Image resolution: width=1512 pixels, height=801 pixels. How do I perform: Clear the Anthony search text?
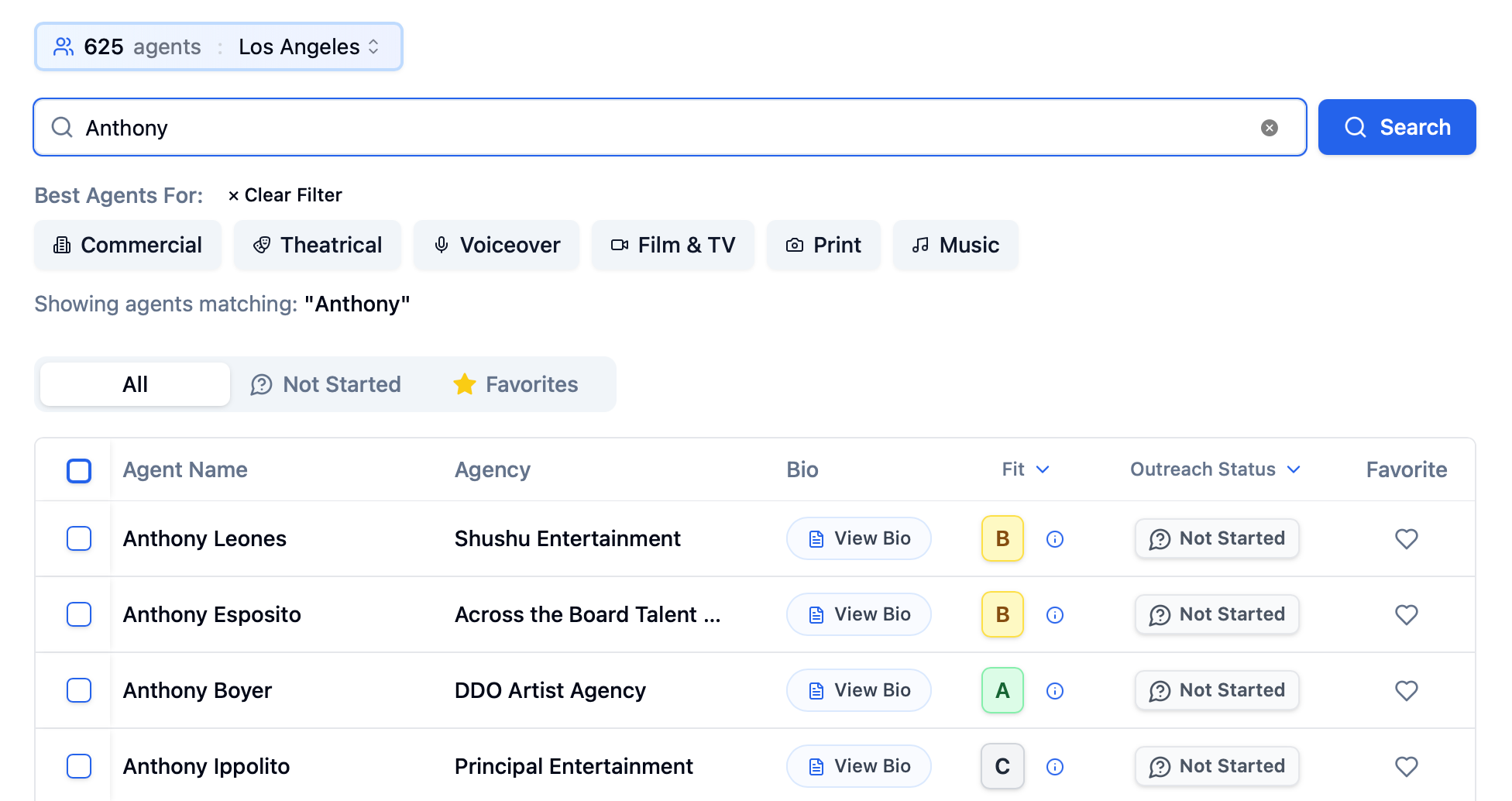(x=1269, y=128)
